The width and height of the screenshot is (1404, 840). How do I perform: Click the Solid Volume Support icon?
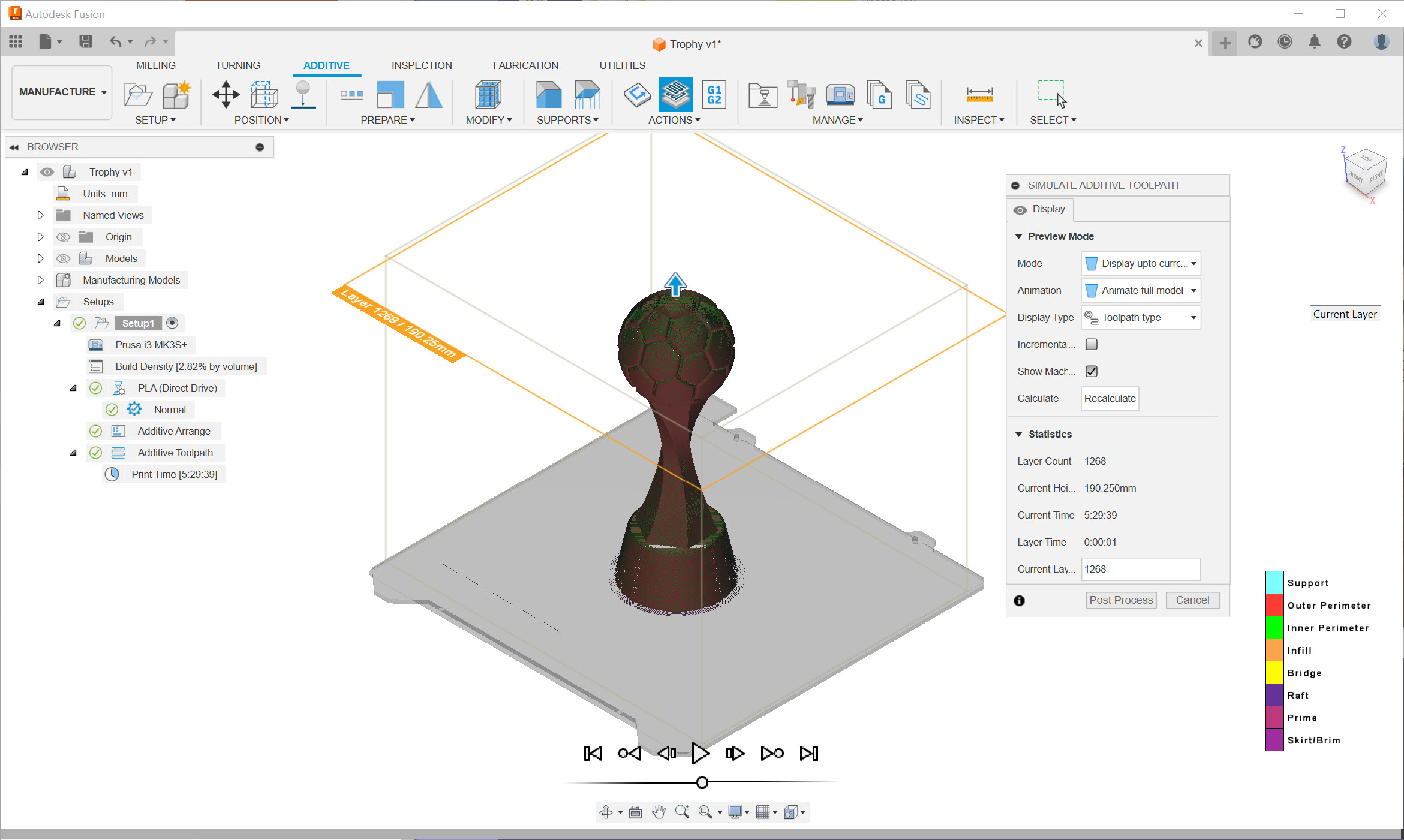pos(548,94)
